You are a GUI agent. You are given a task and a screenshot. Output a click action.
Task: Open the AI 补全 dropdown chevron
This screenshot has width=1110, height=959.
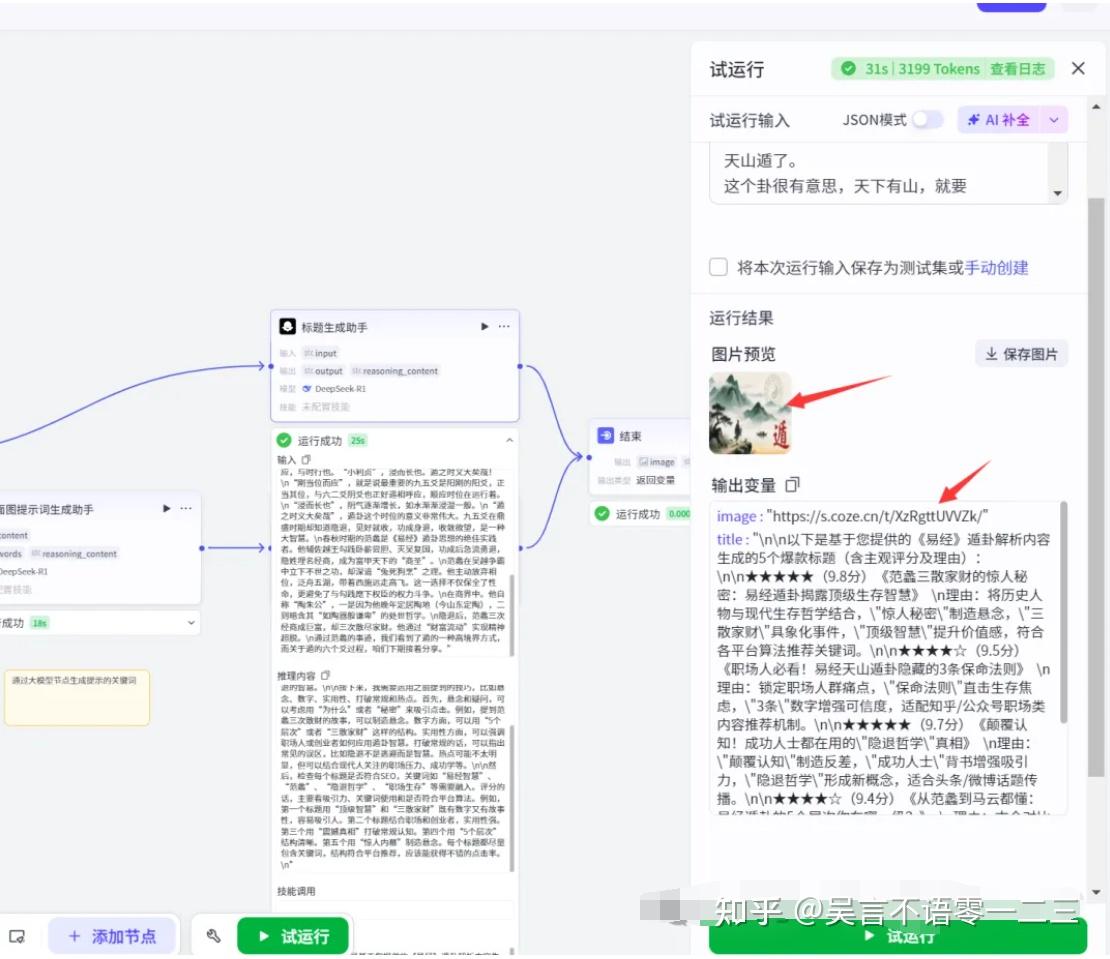(x=1054, y=120)
